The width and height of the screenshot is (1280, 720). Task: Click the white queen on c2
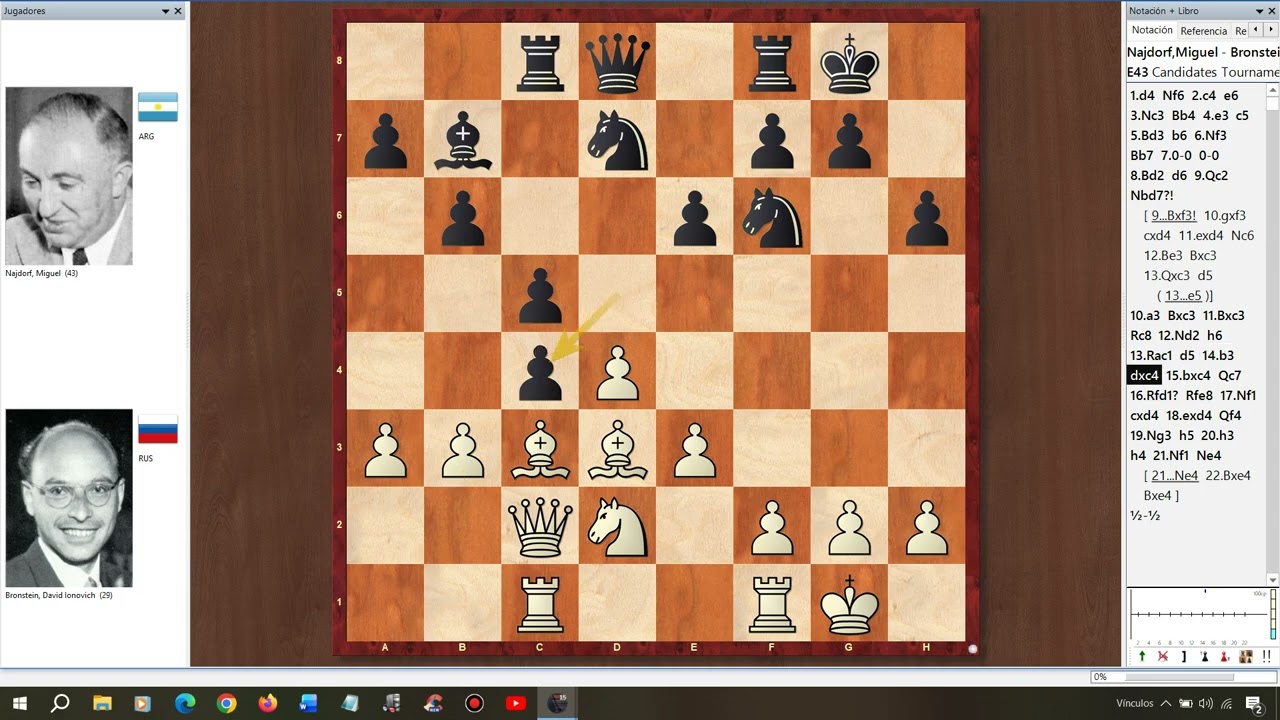point(540,525)
